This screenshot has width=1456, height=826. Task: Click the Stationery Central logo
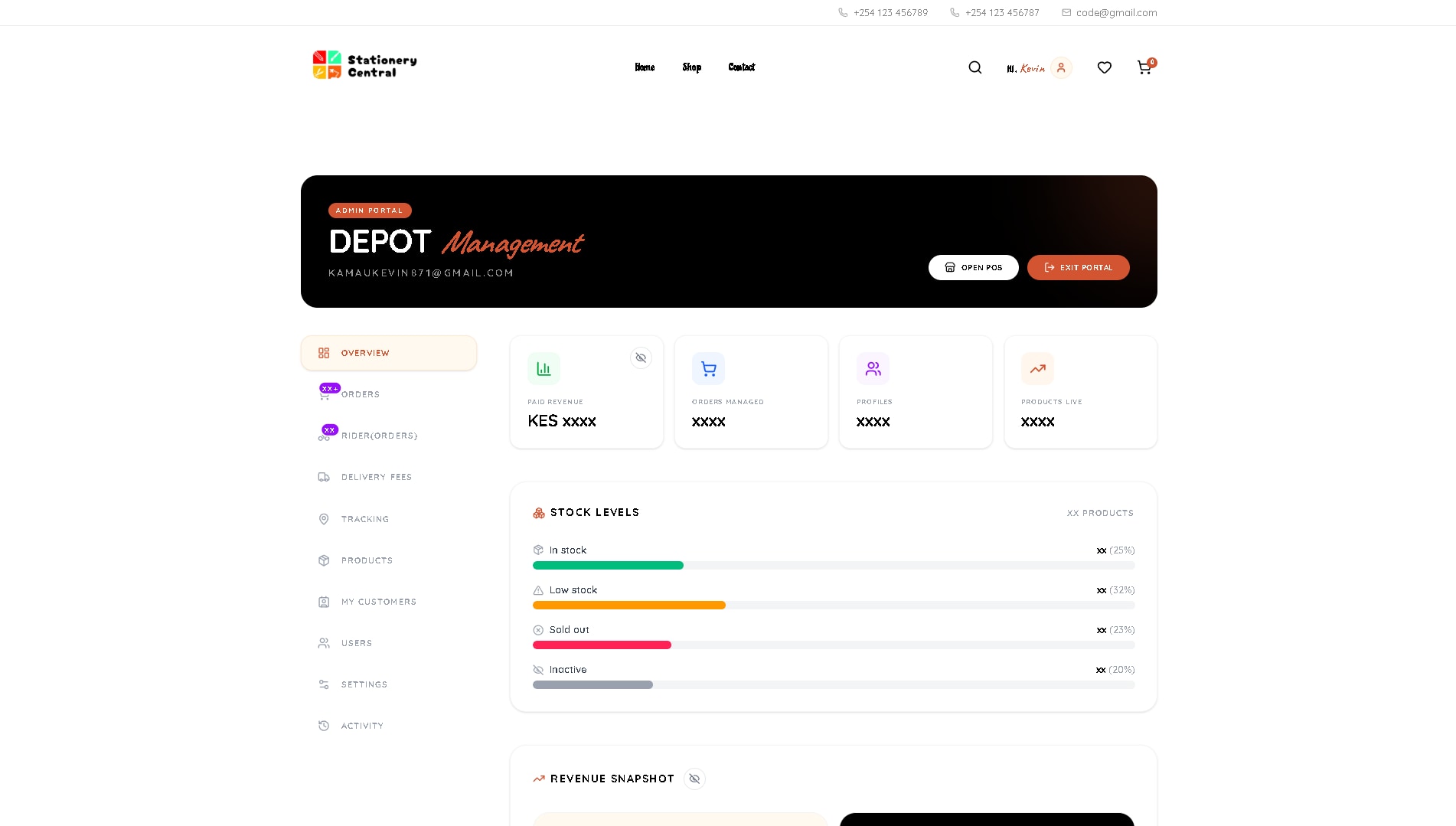click(x=364, y=66)
